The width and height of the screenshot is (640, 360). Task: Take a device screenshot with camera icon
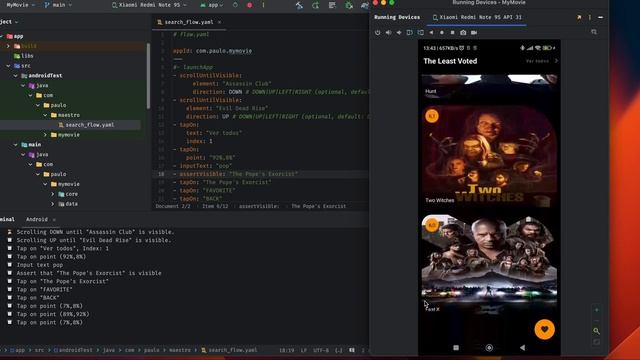[x=463, y=32]
